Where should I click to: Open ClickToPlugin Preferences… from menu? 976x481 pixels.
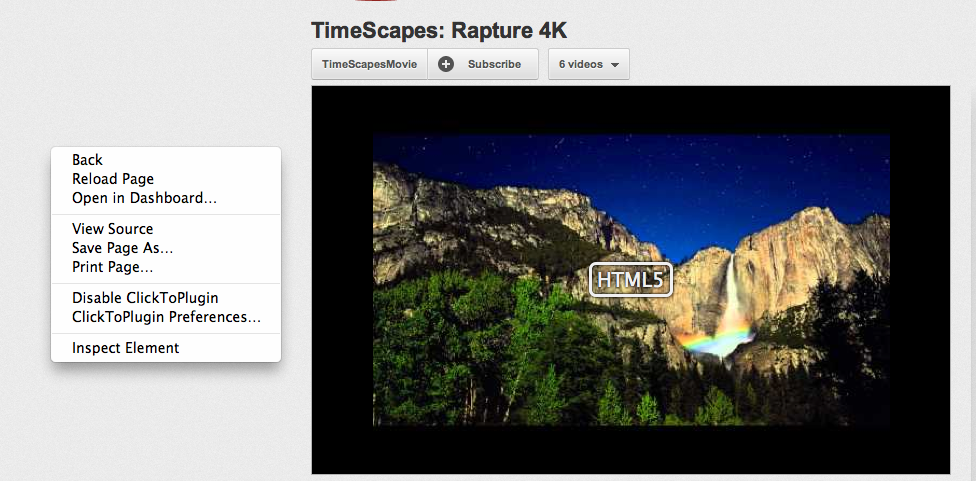point(166,317)
